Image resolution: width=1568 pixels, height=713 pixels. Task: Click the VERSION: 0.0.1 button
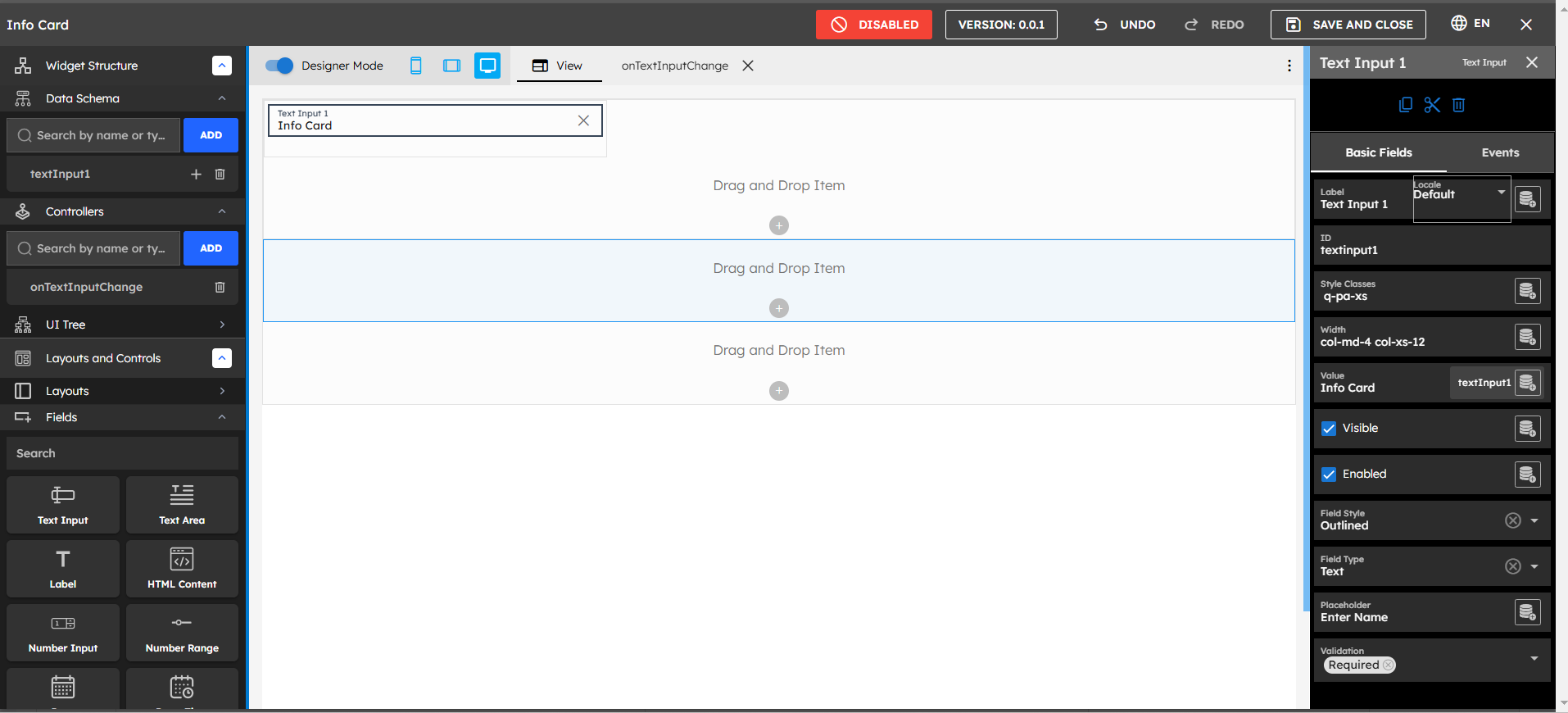[x=1001, y=25]
